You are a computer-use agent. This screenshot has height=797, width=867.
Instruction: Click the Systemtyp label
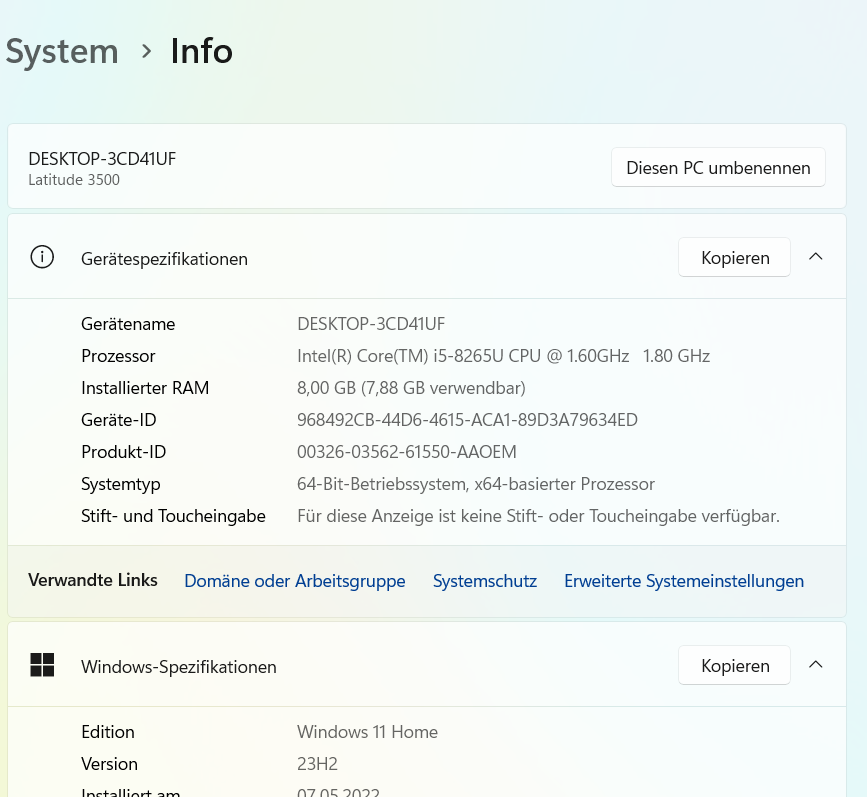pyautogui.click(x=121, y=484)
